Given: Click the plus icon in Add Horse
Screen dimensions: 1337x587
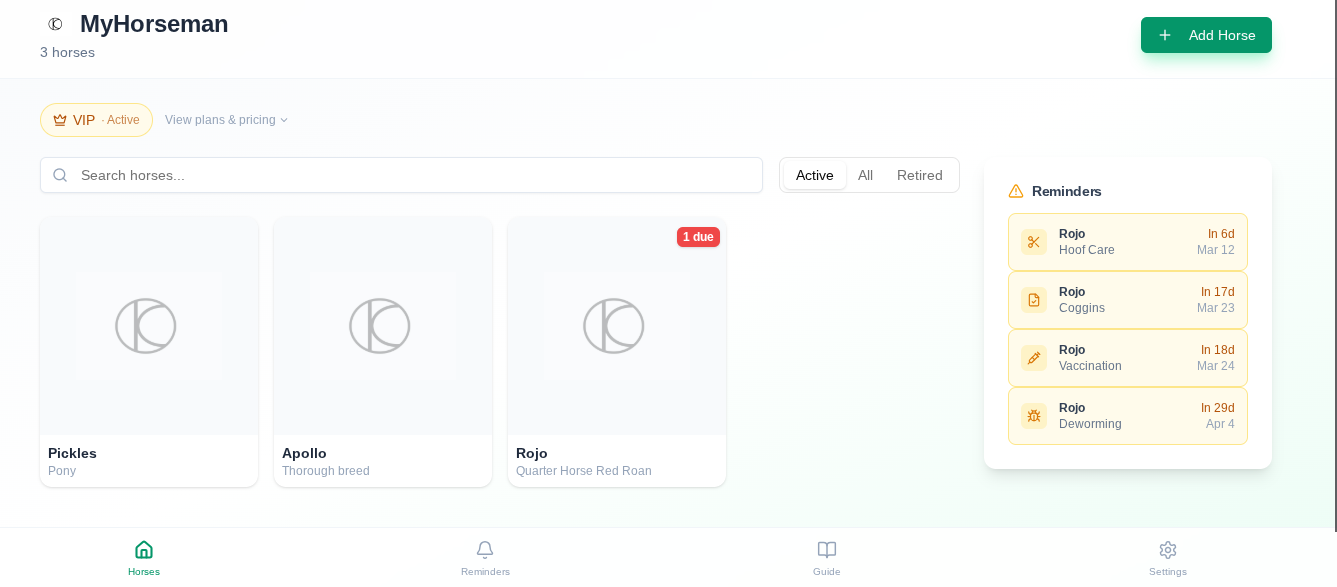Looking at the screenshot, I should 1165,35.
